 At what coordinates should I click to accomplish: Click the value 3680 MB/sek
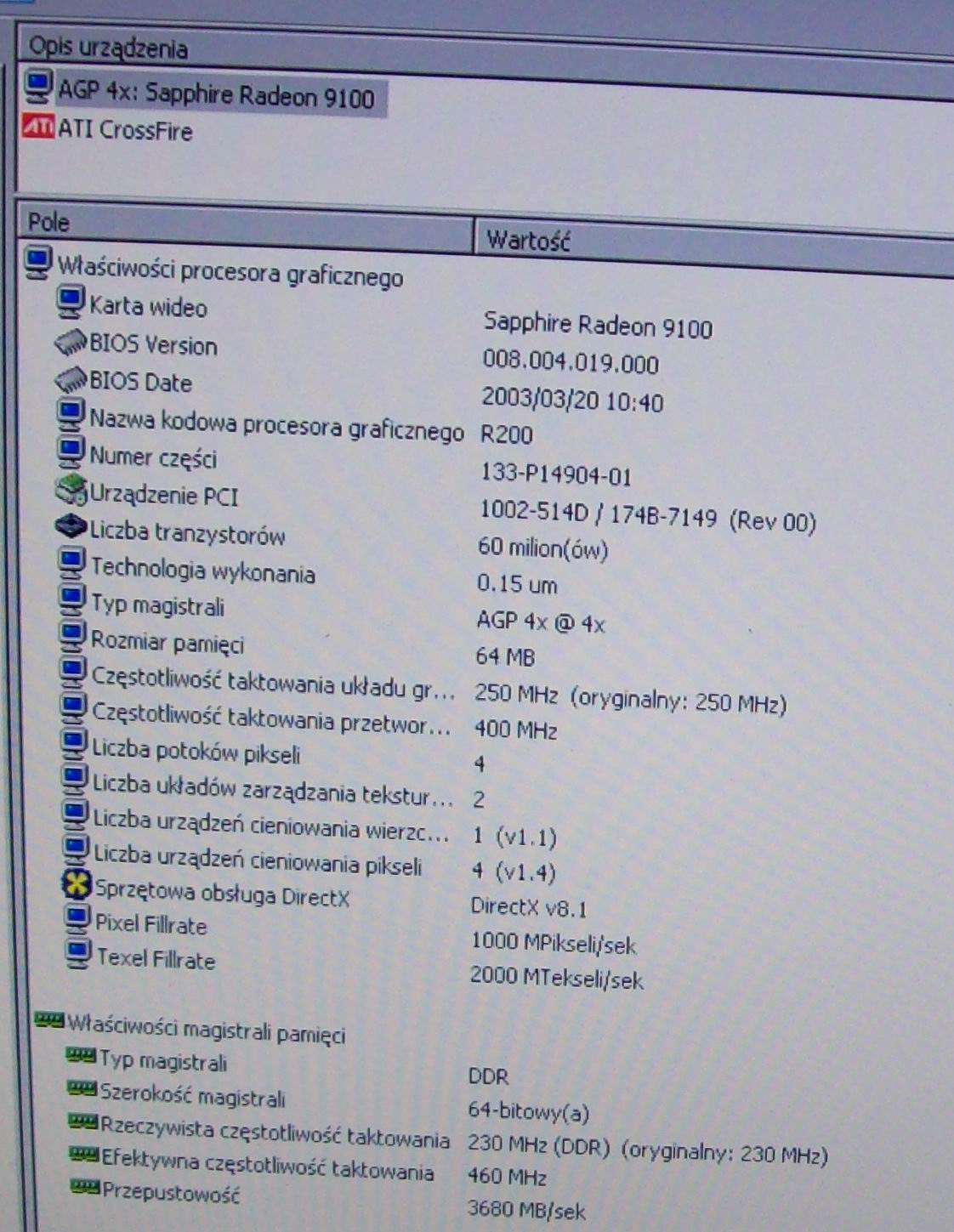(x=526, y=1209)
